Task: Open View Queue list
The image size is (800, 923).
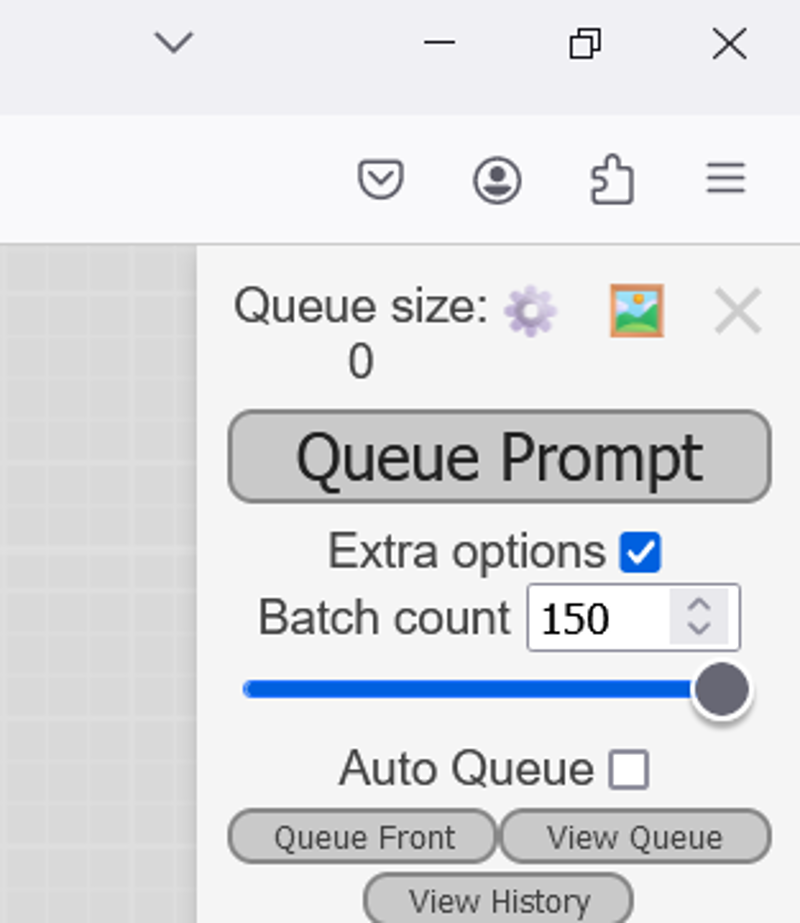Action: [x=634, y=837]
